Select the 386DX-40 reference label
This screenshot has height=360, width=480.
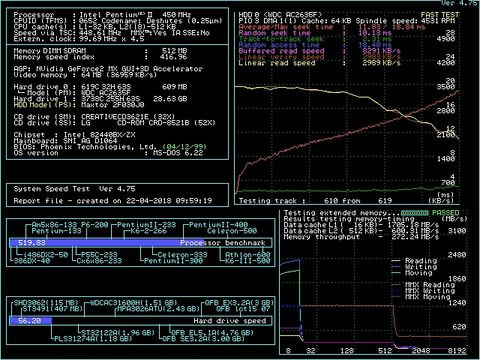pyautogui.click(x=32, y=261)
